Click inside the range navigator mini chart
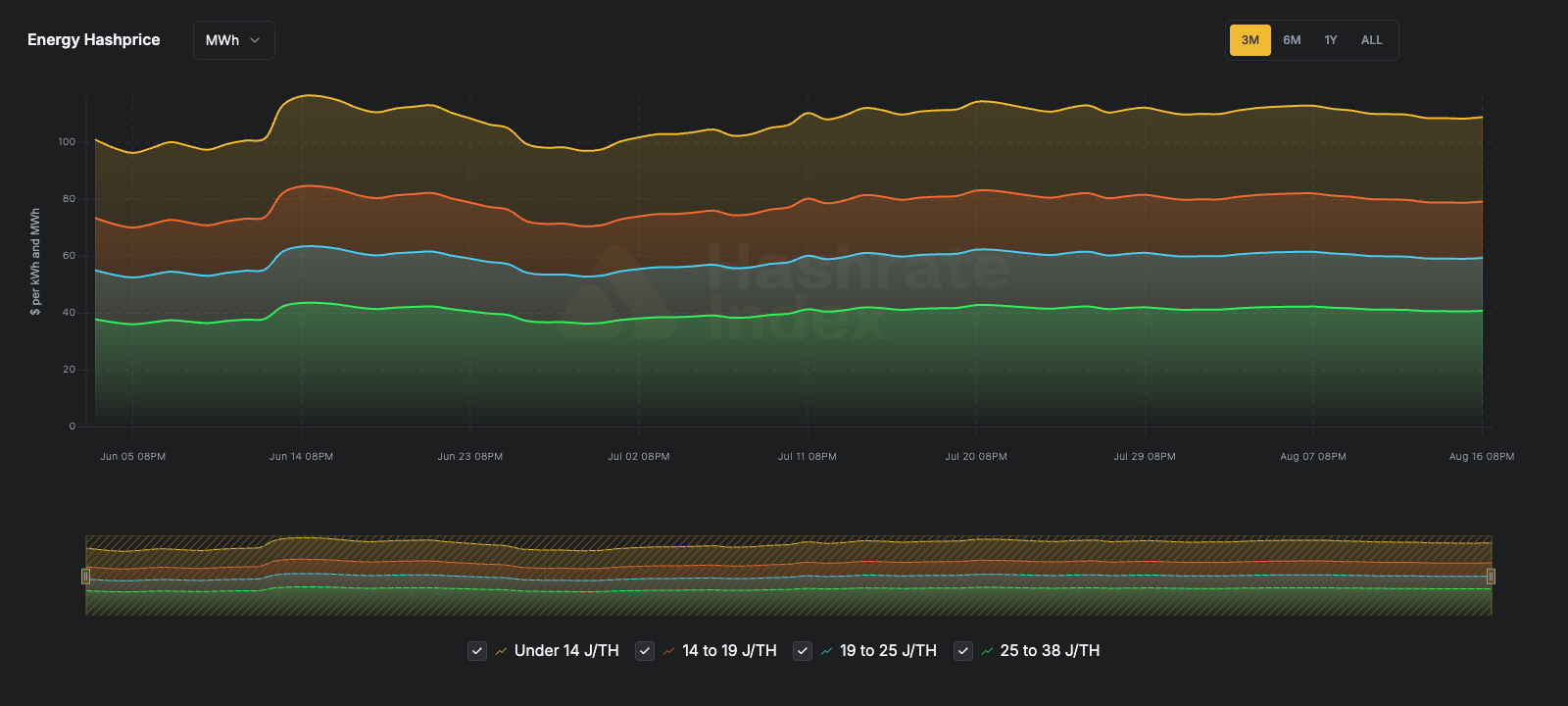The image size is (1568, 706). click(788, 576)
